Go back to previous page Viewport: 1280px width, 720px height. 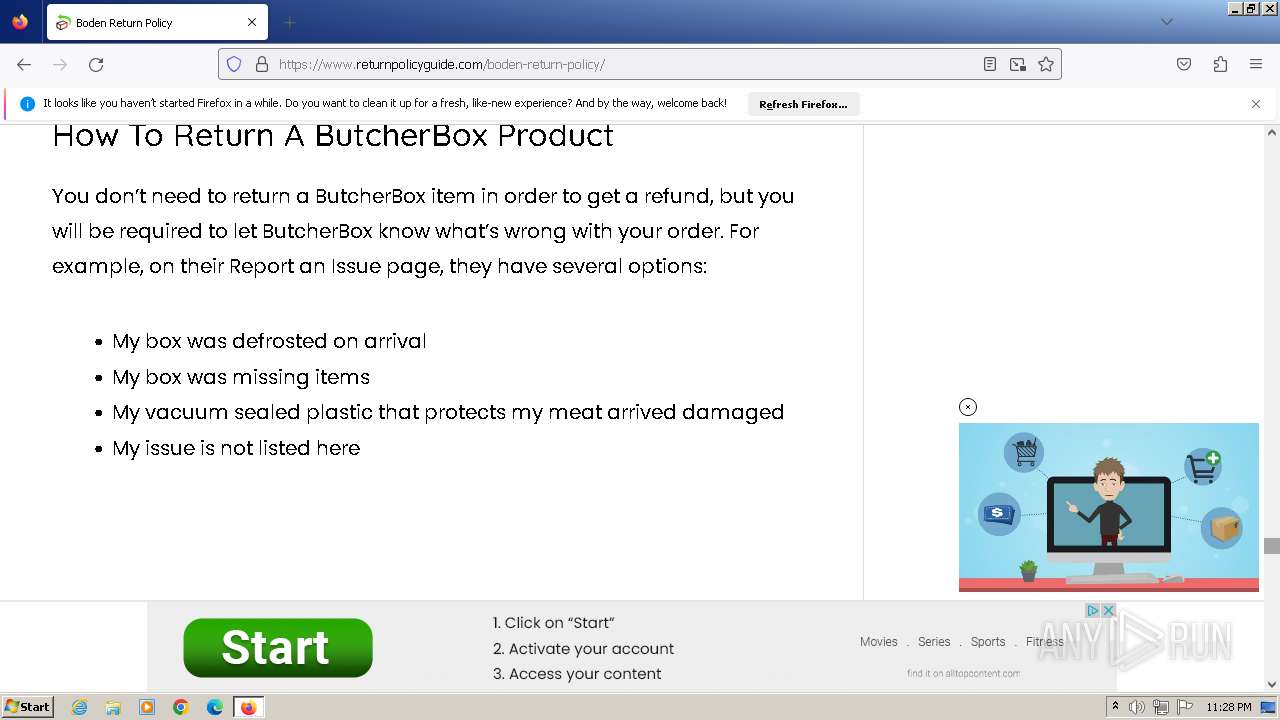(x=24, y=64)
